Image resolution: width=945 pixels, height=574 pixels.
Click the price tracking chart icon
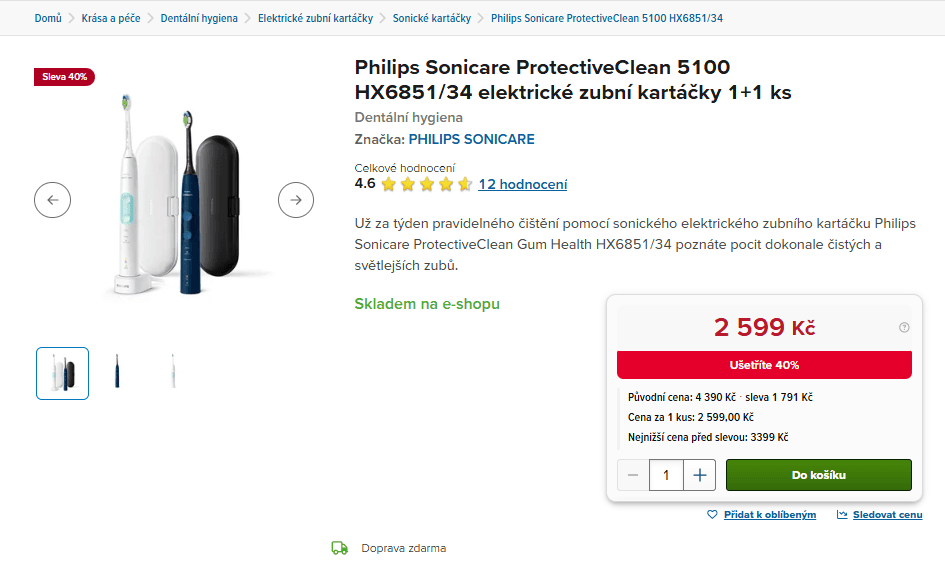[x=842, y=515]
